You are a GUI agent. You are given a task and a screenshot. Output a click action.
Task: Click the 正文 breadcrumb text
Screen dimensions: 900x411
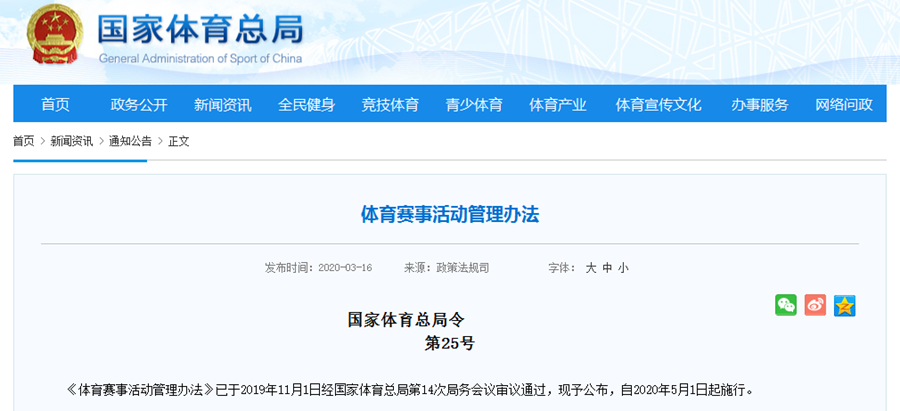pos(179,141)
